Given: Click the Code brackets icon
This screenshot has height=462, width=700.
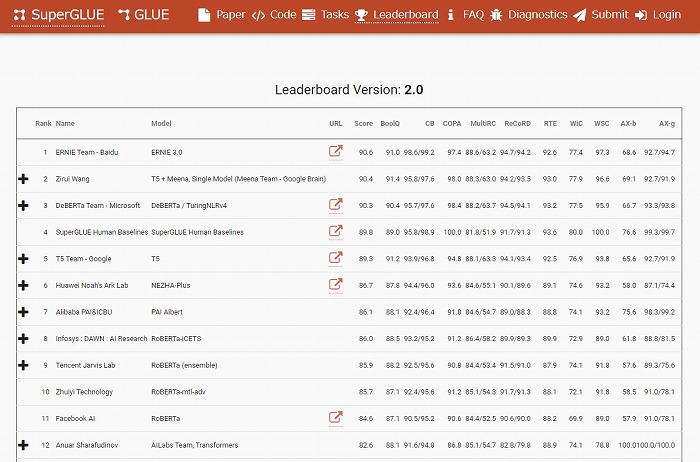Looking at the screenshot, I should point(258,16).
